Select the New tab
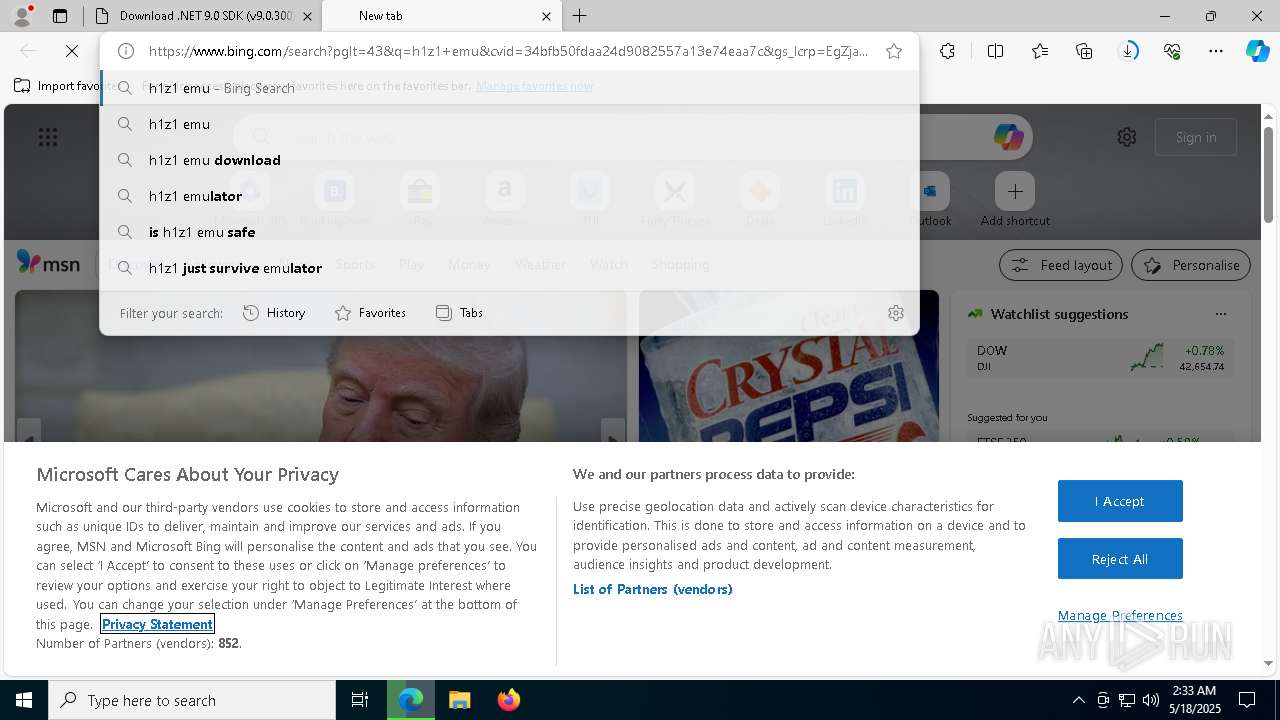Image resolution: width=1280 pixels, height=720 pixels. tap(442, 16)
